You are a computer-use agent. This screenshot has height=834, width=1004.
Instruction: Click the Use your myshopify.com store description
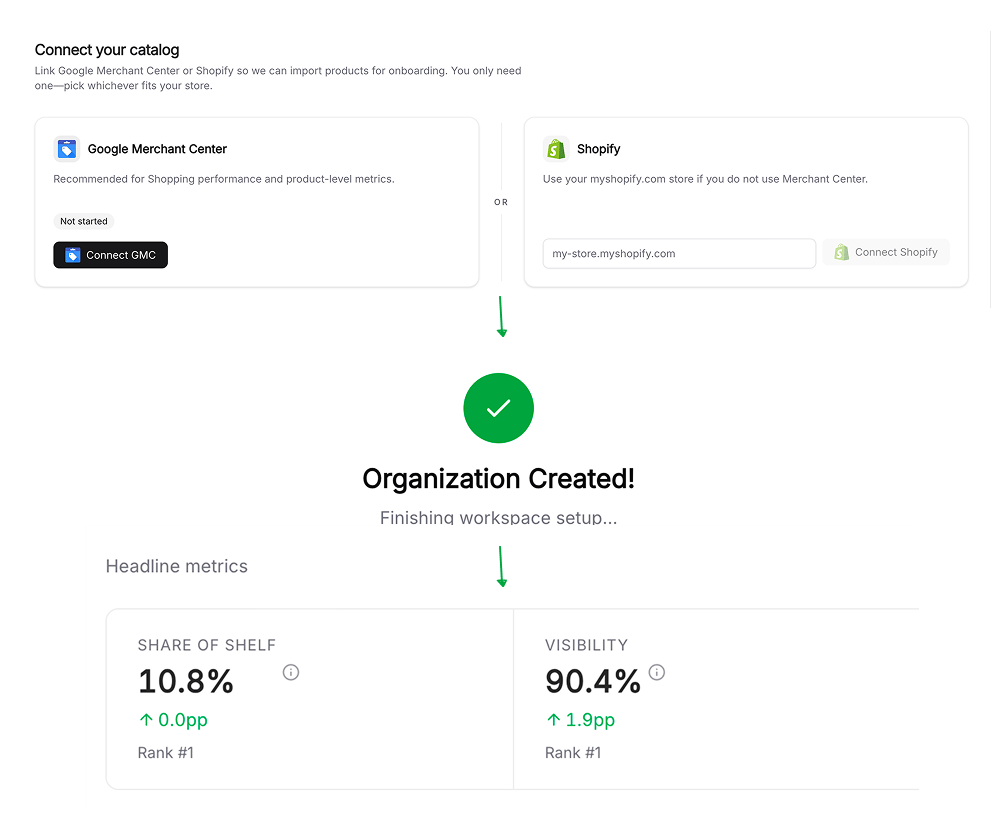coord(705,179)
